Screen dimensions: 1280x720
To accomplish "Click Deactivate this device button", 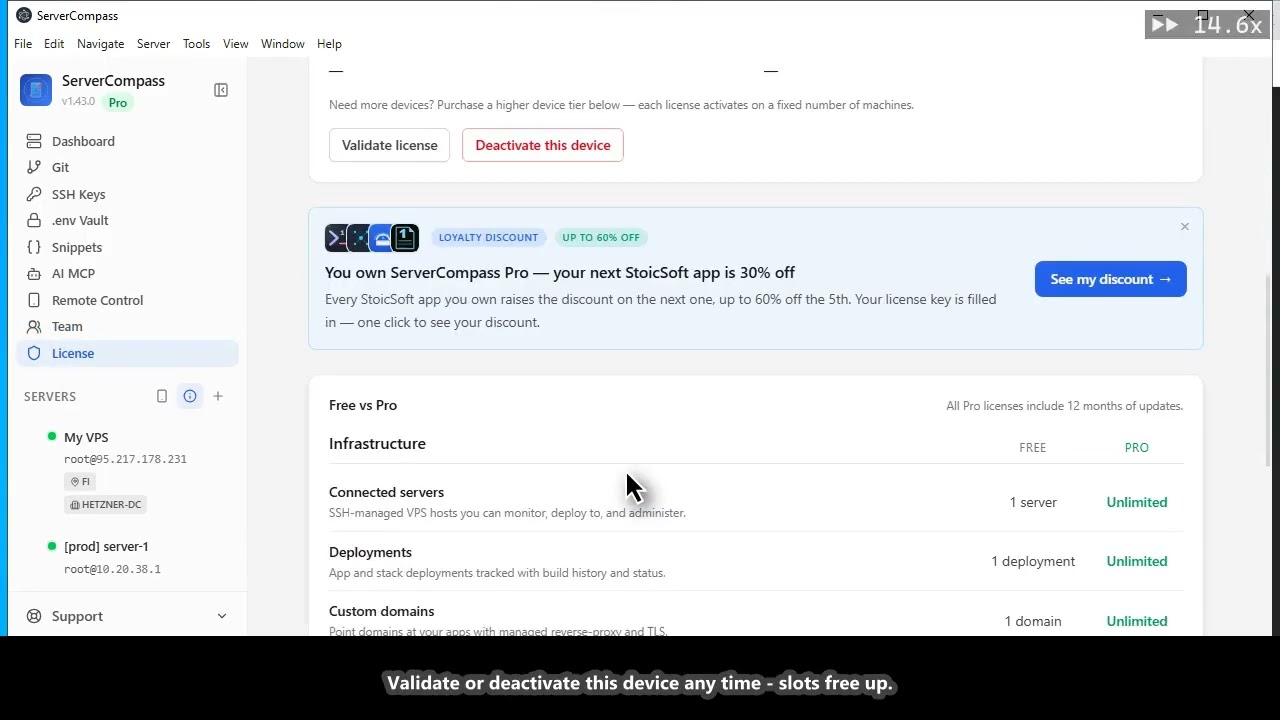I will [x=543, y=145].
